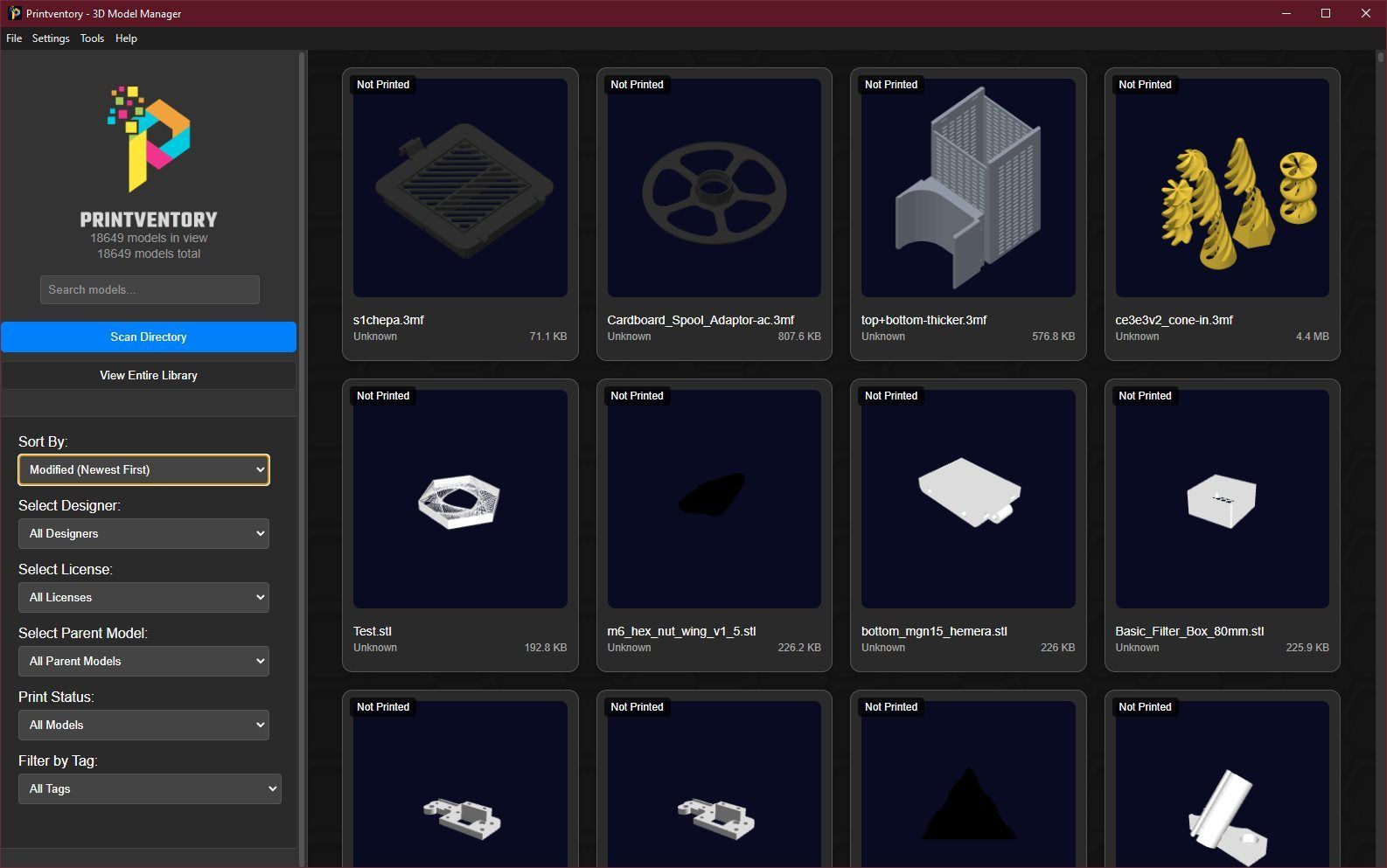Open the Select License dropdown
Image resolution: width=1387 pixels, height=868 pixels.
pyautogui.click(x=143, y=597)
